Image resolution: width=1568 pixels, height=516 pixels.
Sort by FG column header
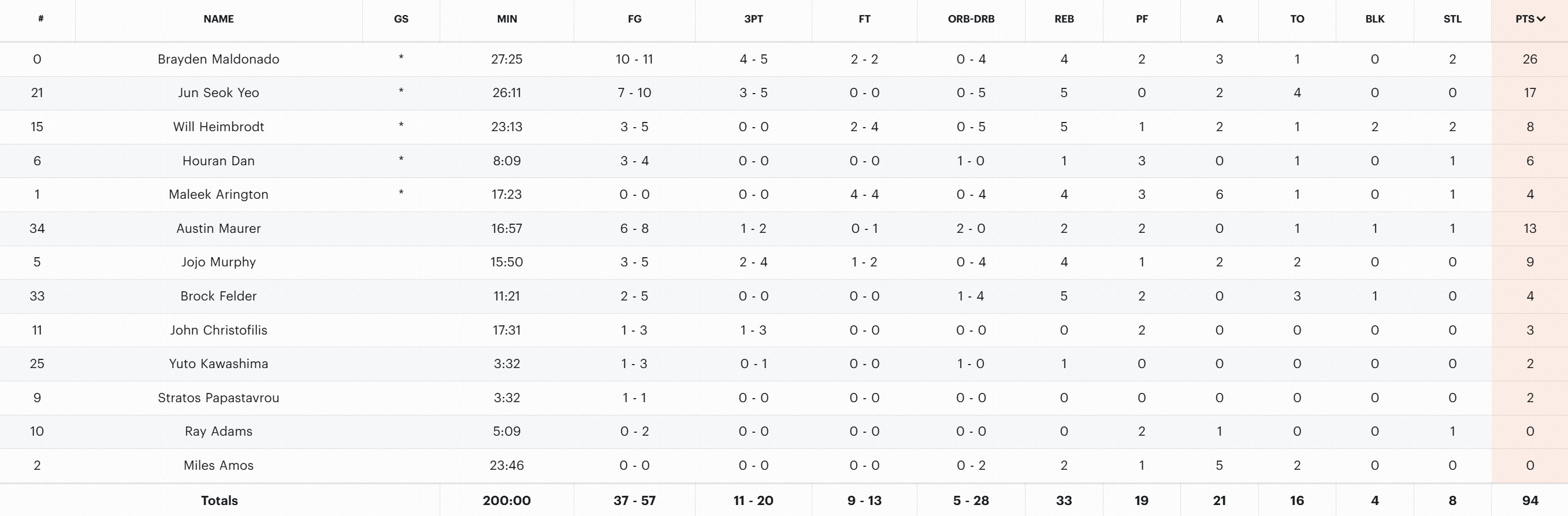pos(634,19)
